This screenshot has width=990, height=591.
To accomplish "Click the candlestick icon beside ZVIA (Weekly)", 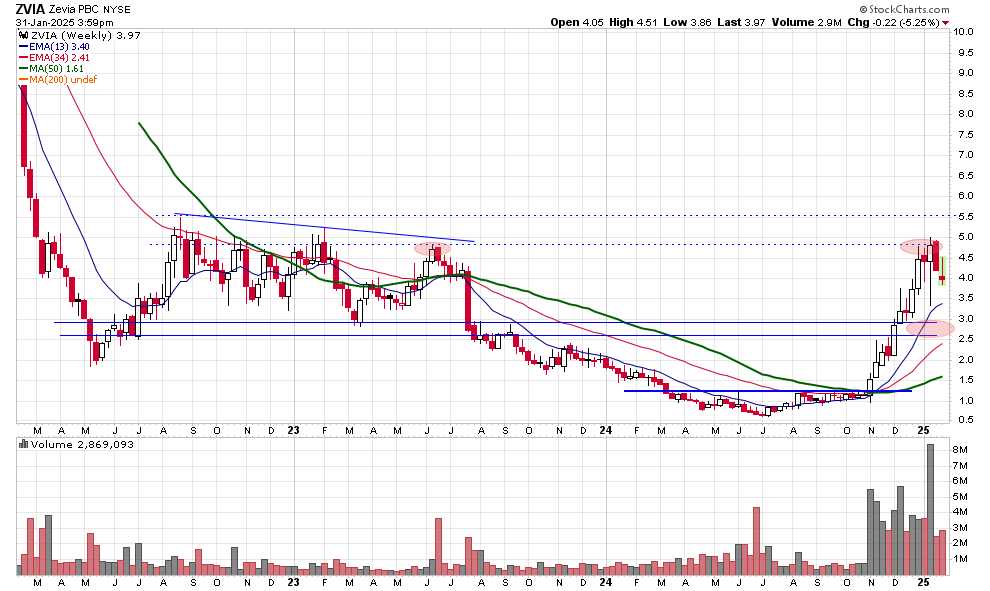I will pos(22,35).
